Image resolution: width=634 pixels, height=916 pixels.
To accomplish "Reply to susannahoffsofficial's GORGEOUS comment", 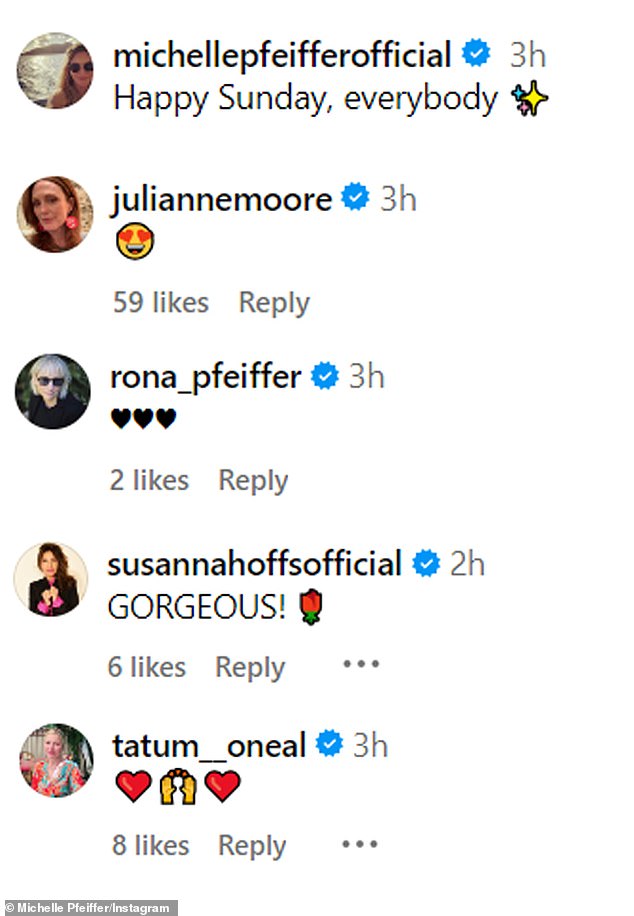I will (x=250, y=667).
